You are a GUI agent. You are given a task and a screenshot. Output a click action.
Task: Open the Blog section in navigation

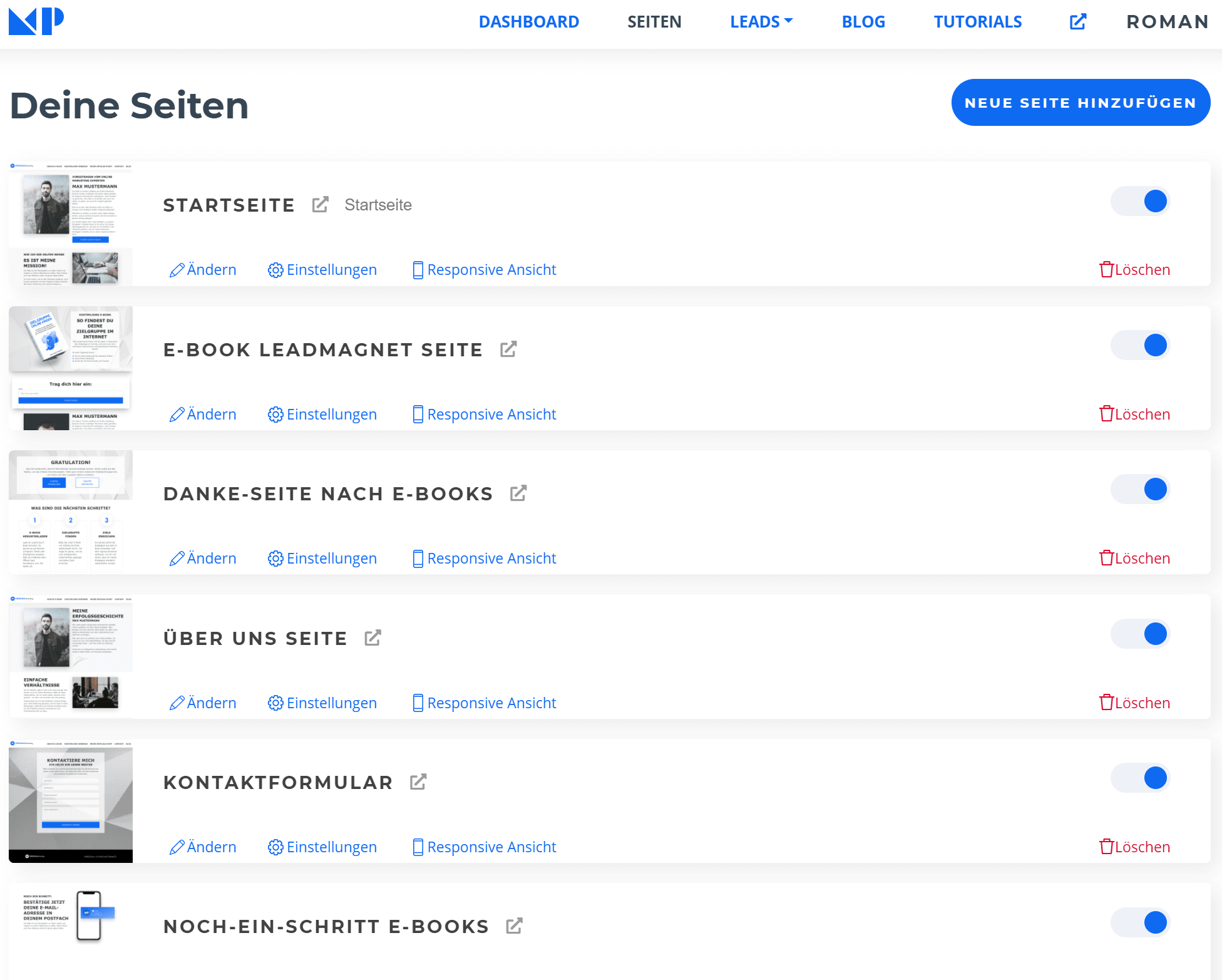[x=863, y=22]
